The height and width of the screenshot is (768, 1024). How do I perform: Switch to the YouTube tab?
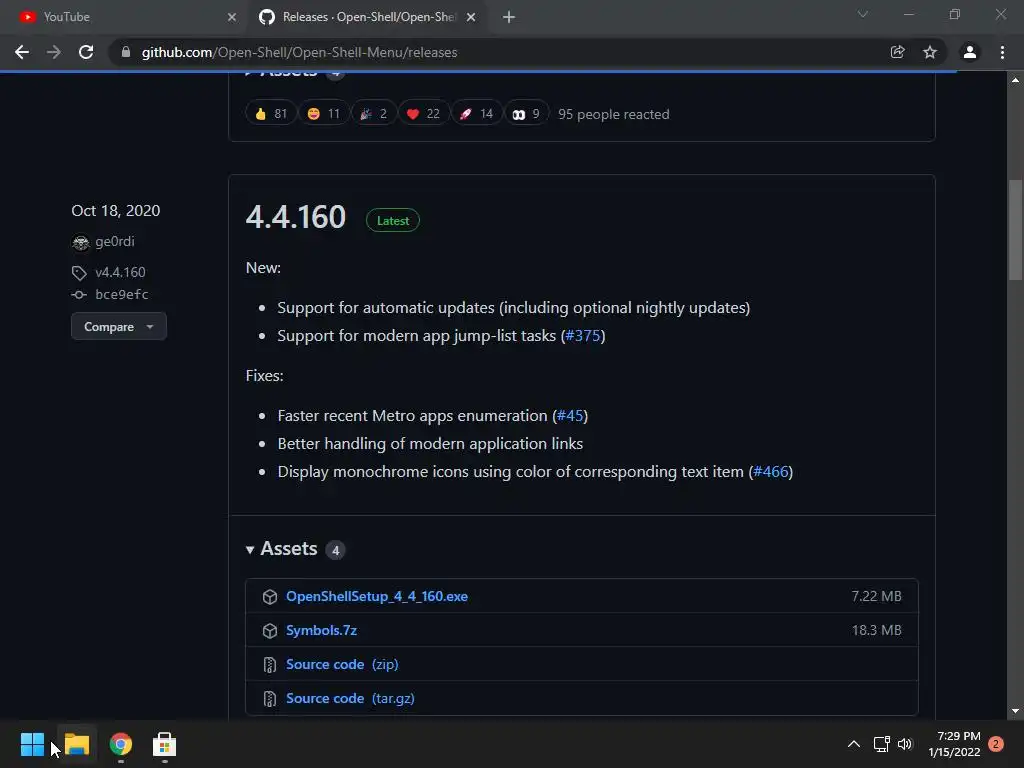click(x=124, y=17)
